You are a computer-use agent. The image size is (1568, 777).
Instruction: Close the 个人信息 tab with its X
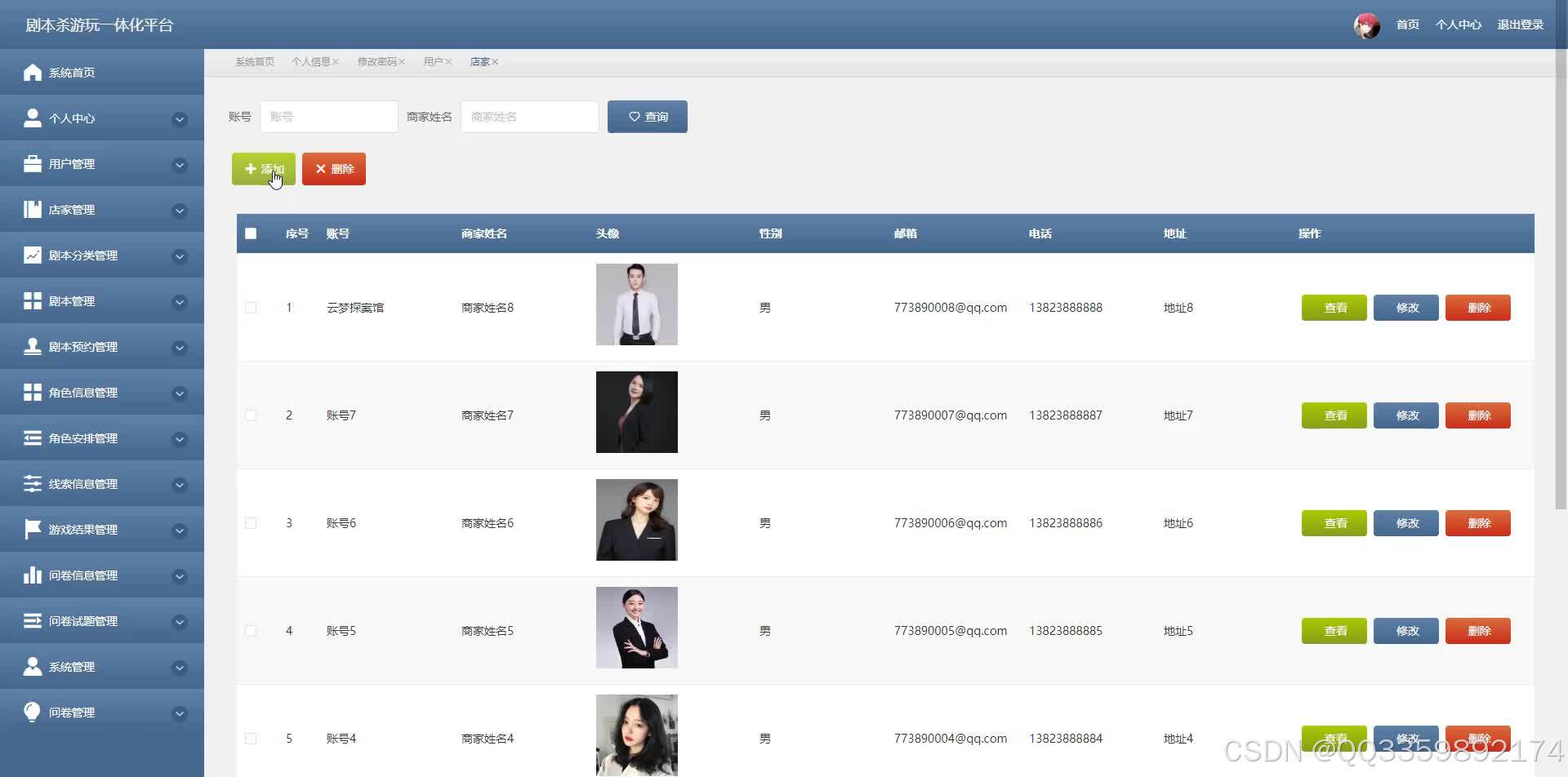[x=336, y=62]
